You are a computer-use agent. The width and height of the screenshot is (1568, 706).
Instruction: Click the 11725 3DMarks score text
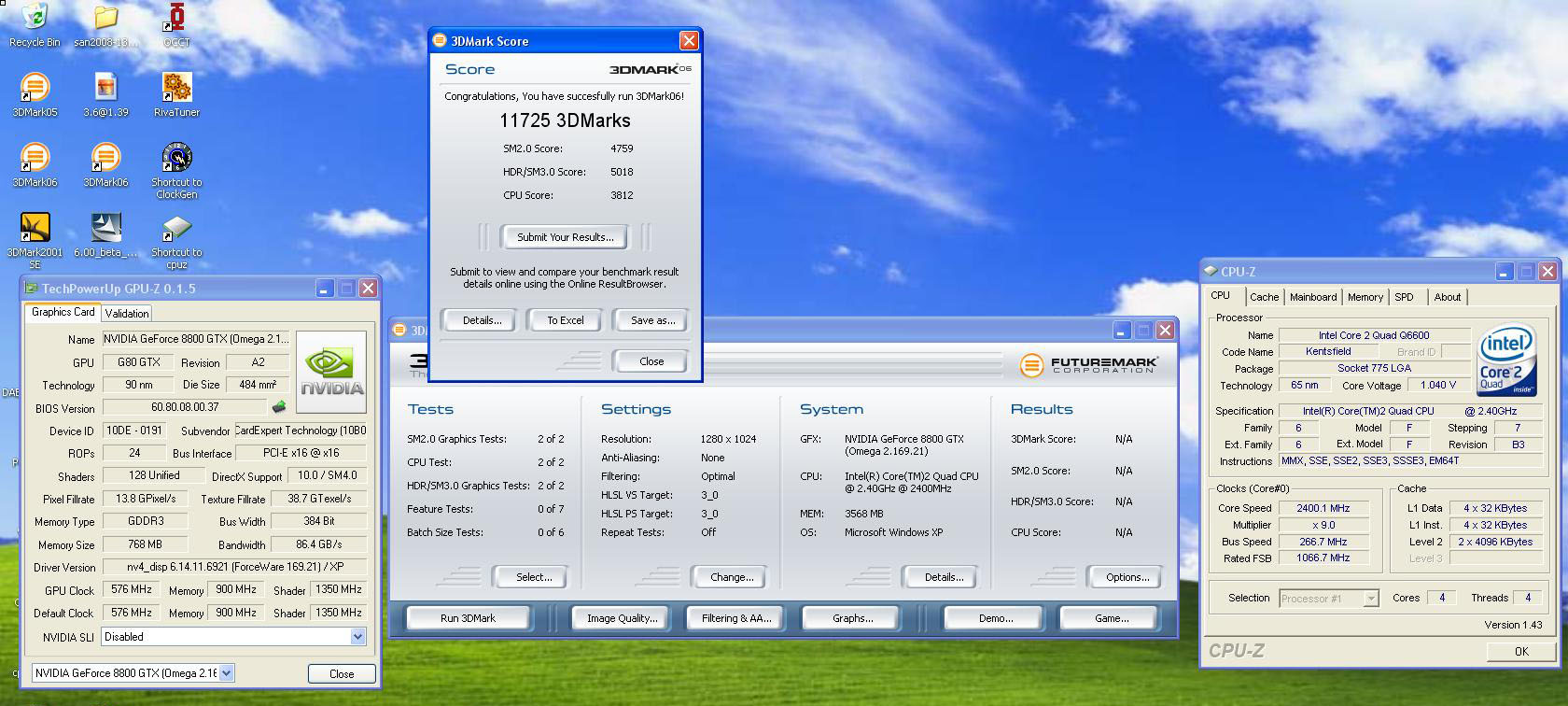565,120
